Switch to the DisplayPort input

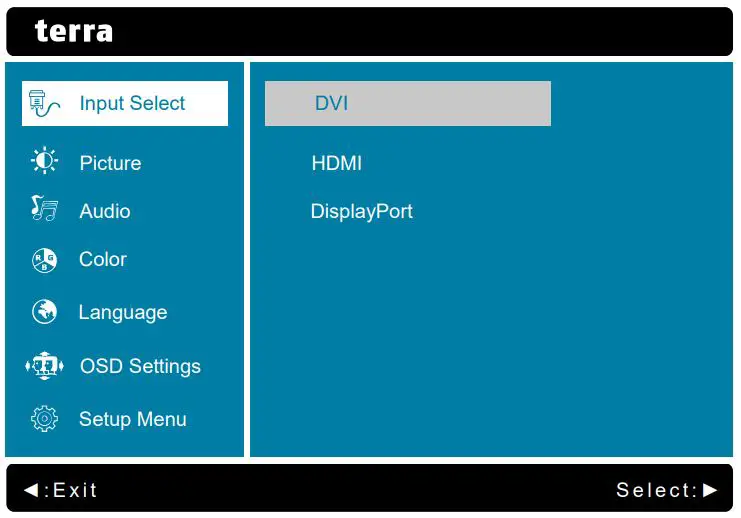362,211
